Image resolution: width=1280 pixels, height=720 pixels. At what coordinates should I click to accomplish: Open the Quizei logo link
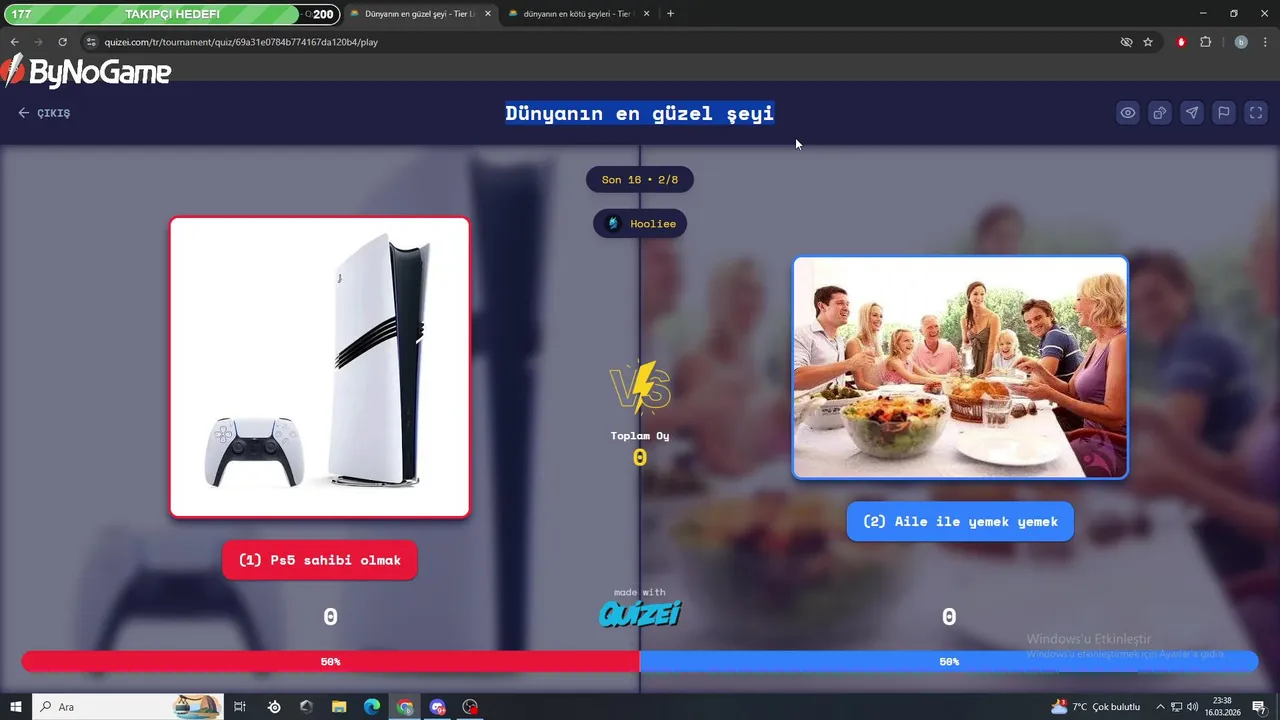point(640,612)
